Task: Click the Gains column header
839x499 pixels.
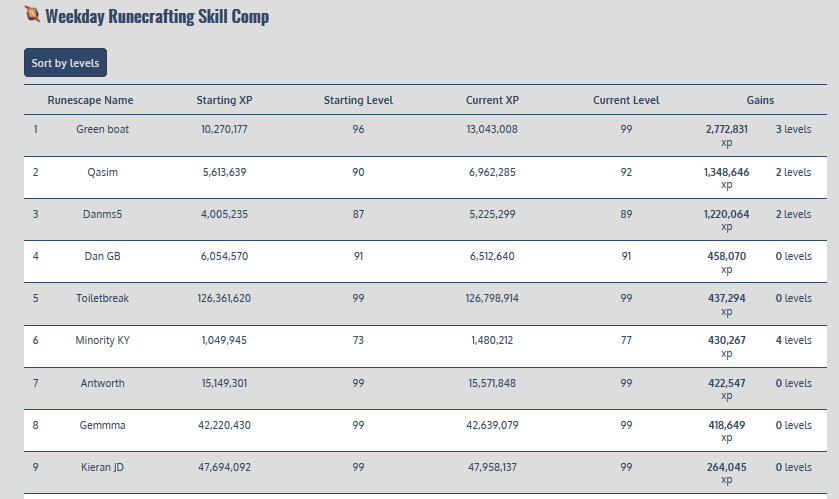Action: [760, 100]
